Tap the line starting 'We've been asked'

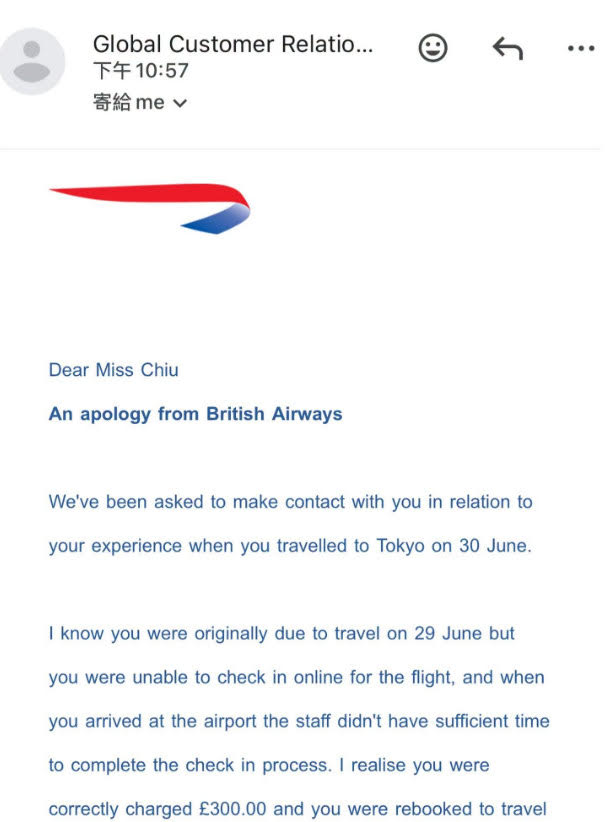pyautogui.click(x=290, y=502)
